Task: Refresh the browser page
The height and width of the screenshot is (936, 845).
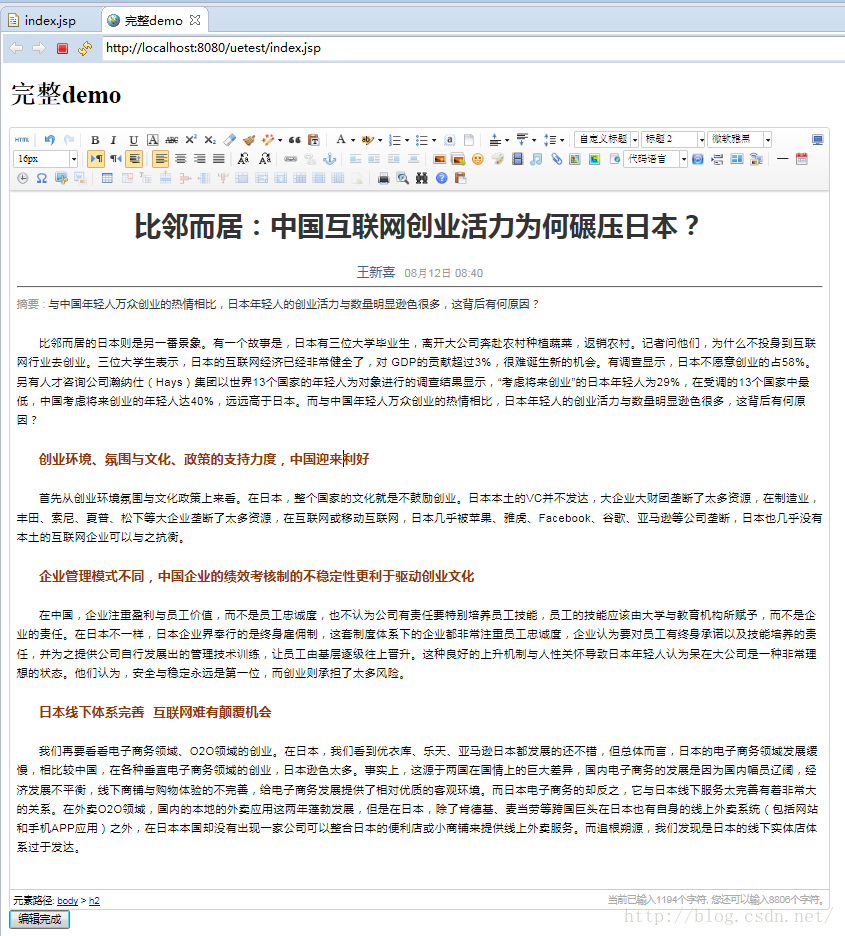Action: click(x=85, y=48)
